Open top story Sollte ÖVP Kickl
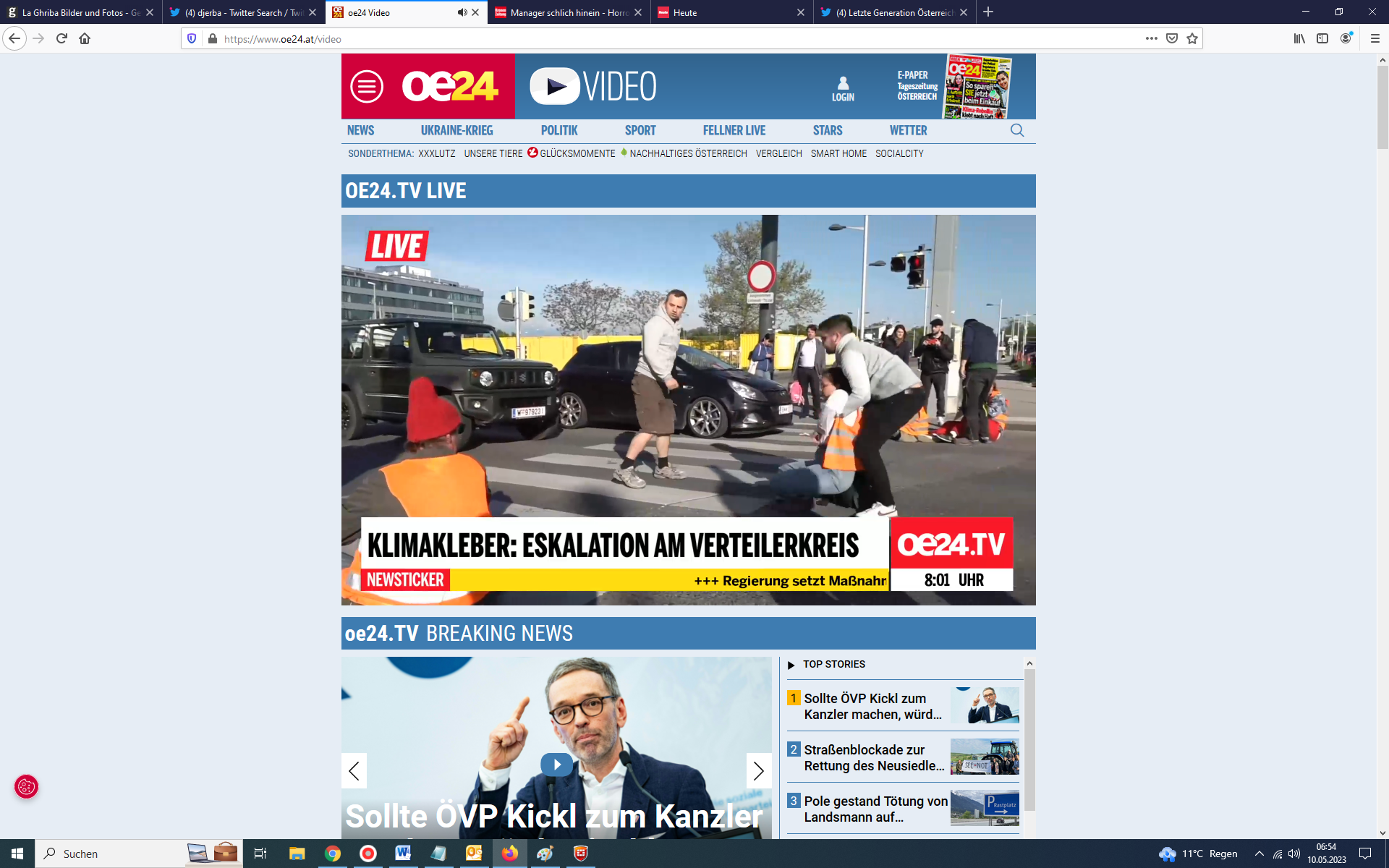The image size is (1389, 868). coord(903,706)
